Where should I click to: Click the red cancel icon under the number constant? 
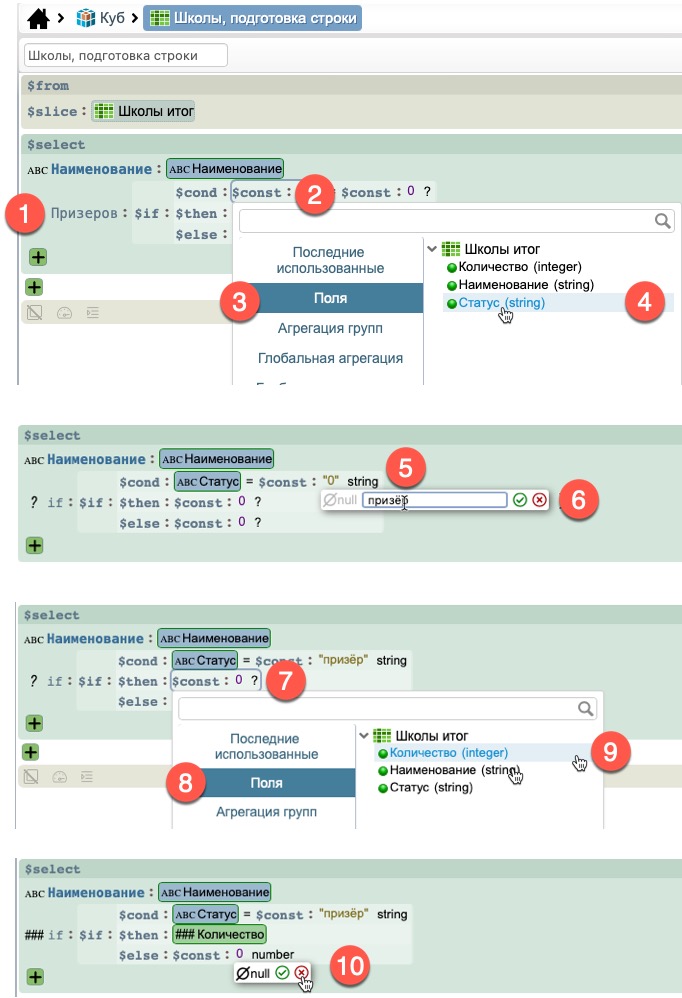(301, 972)
